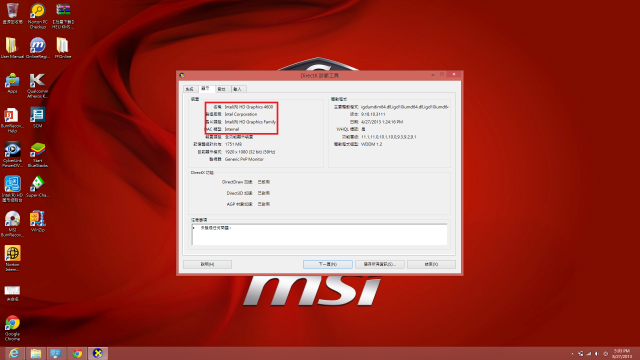640x360 pixels.
Task: Switch to Chrome in the taskbar
Action: 77,353
